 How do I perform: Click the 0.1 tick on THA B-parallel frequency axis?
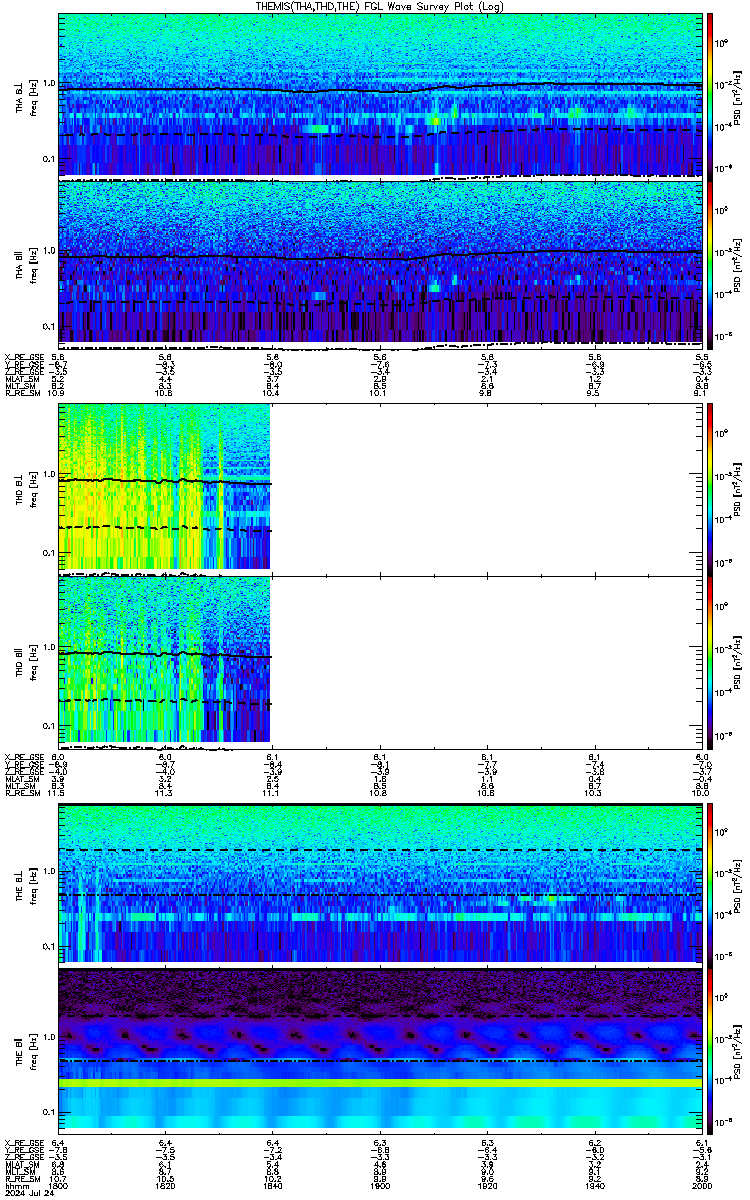[48, 326]
